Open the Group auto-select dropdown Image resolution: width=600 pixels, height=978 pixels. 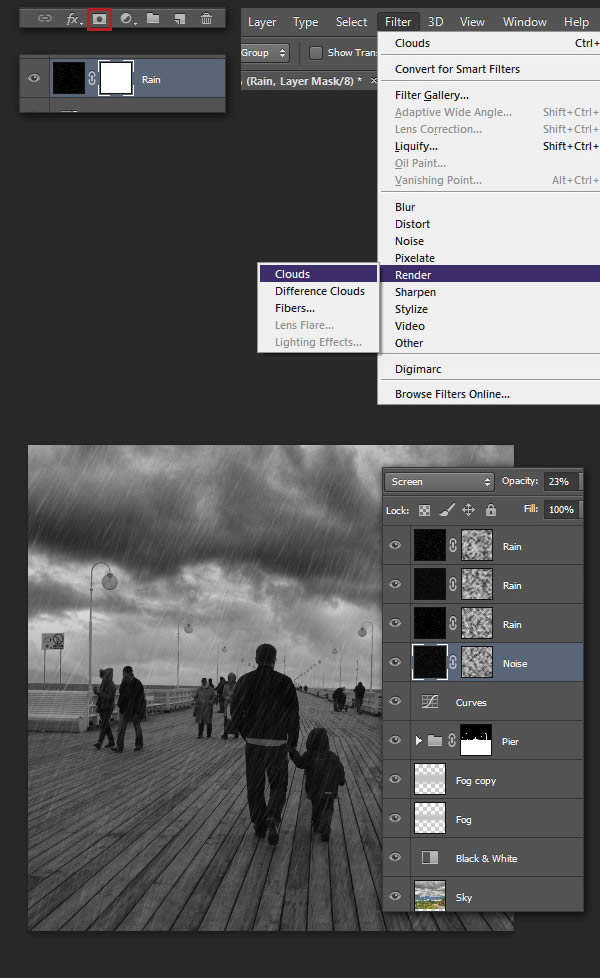coord(265,53)
